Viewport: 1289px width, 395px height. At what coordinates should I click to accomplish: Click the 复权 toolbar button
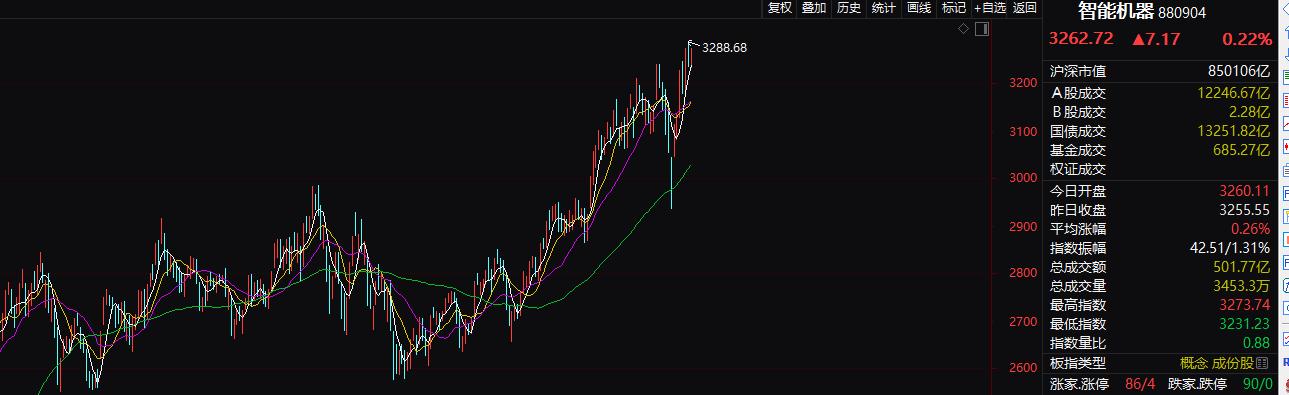point(779,8)
